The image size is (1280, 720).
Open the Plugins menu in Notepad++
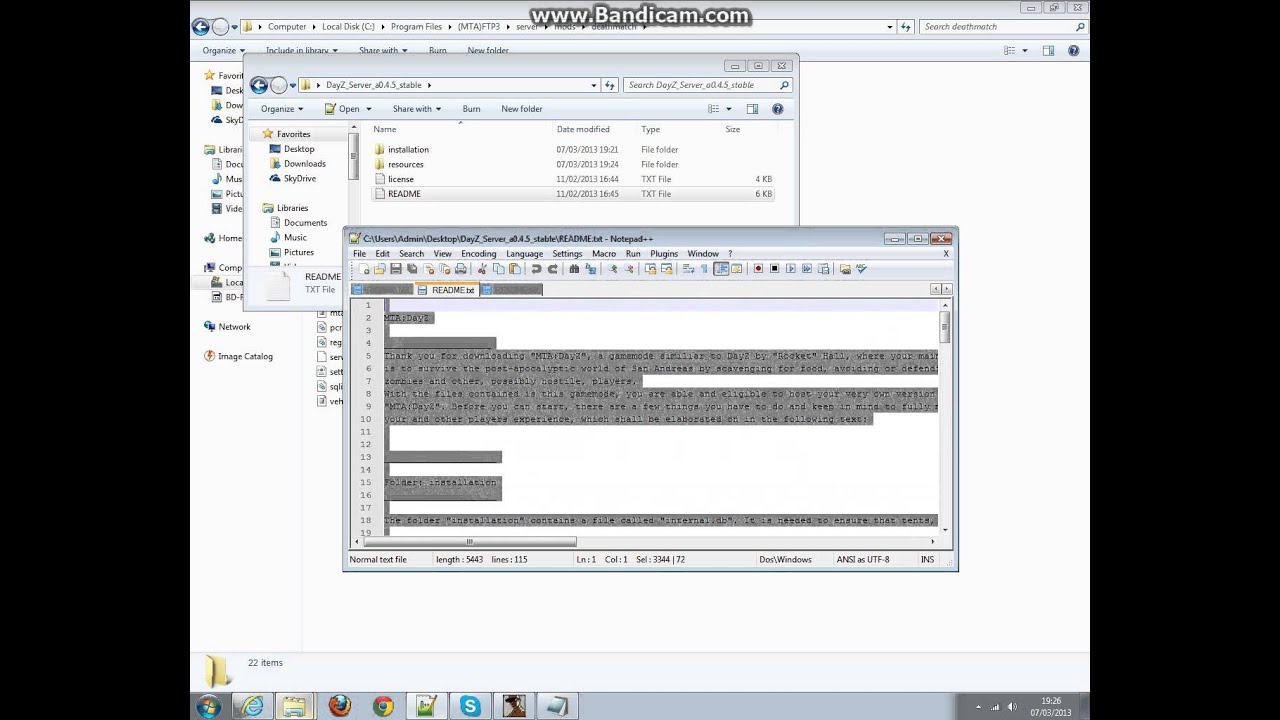[x=664, y=254]
